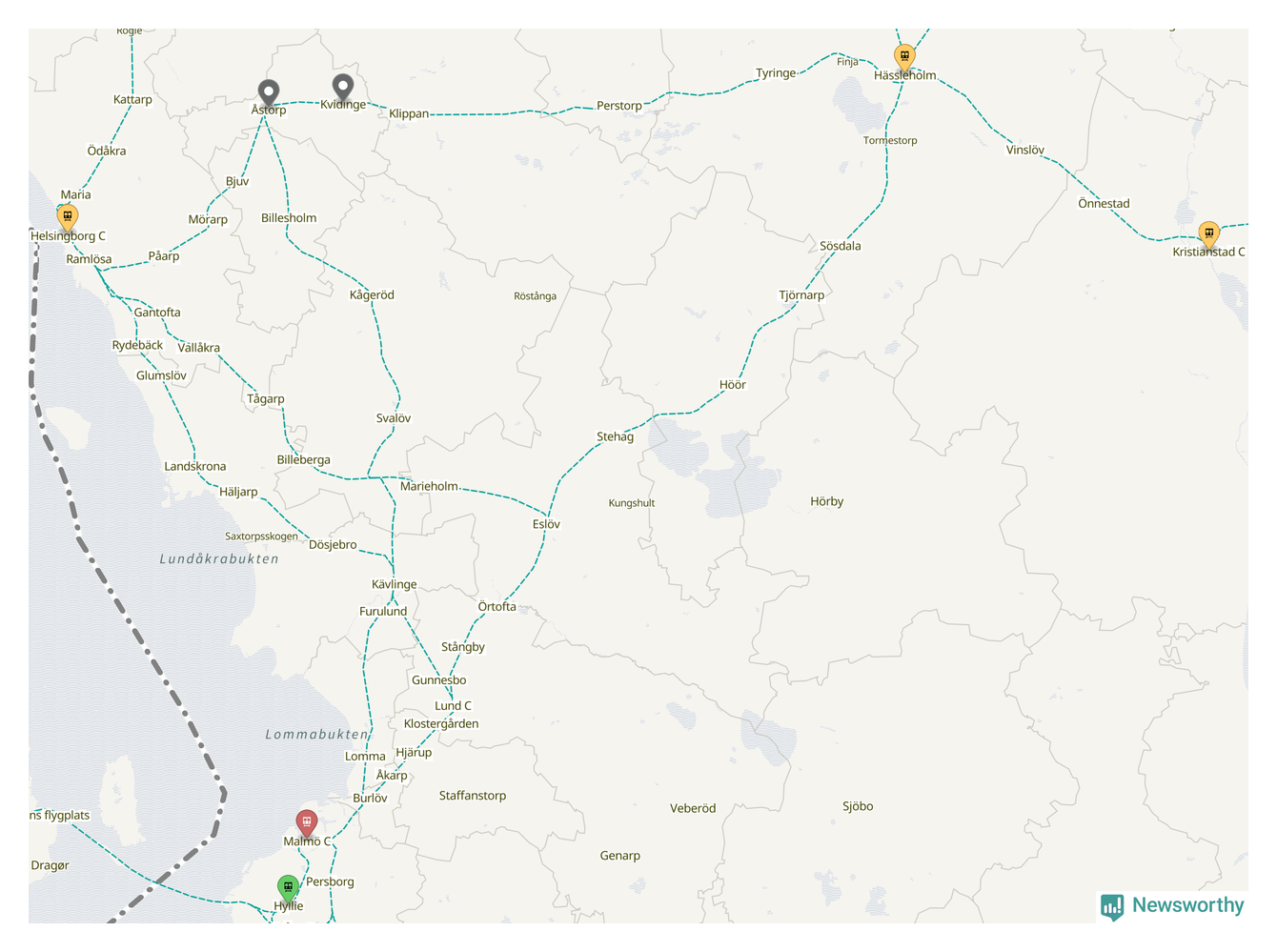This screenshot has width=1277, height=952.
Task: Click the gray pin marker at Kvidinge
Action: pyautogui.click(x=343, y=88)
